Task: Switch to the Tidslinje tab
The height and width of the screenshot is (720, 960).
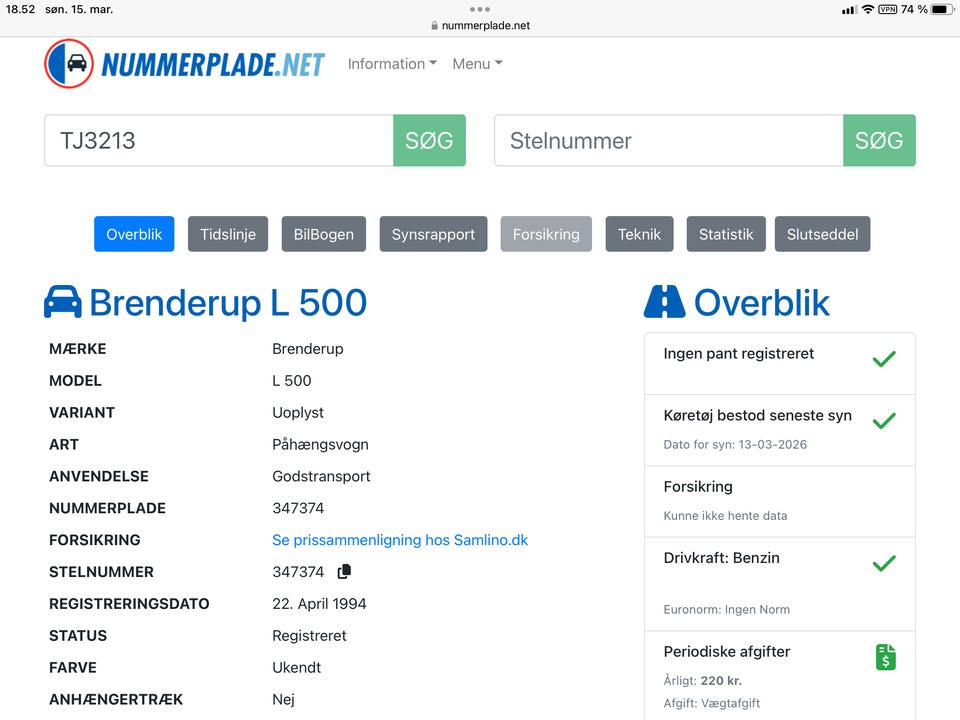Action: 228,234
